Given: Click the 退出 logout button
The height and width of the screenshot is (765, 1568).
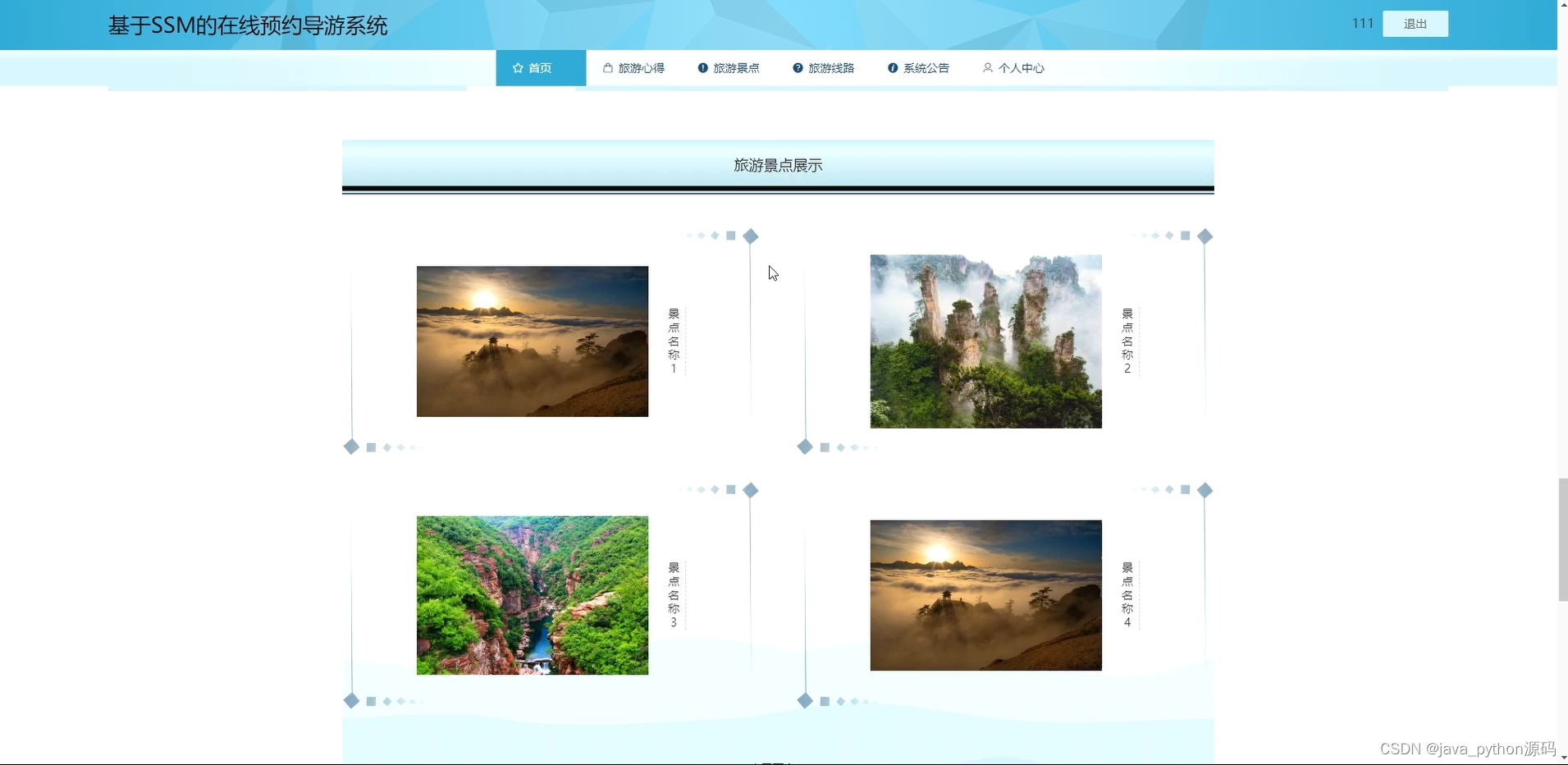Looking at the screenshot, I should [x=1415, y=24].
